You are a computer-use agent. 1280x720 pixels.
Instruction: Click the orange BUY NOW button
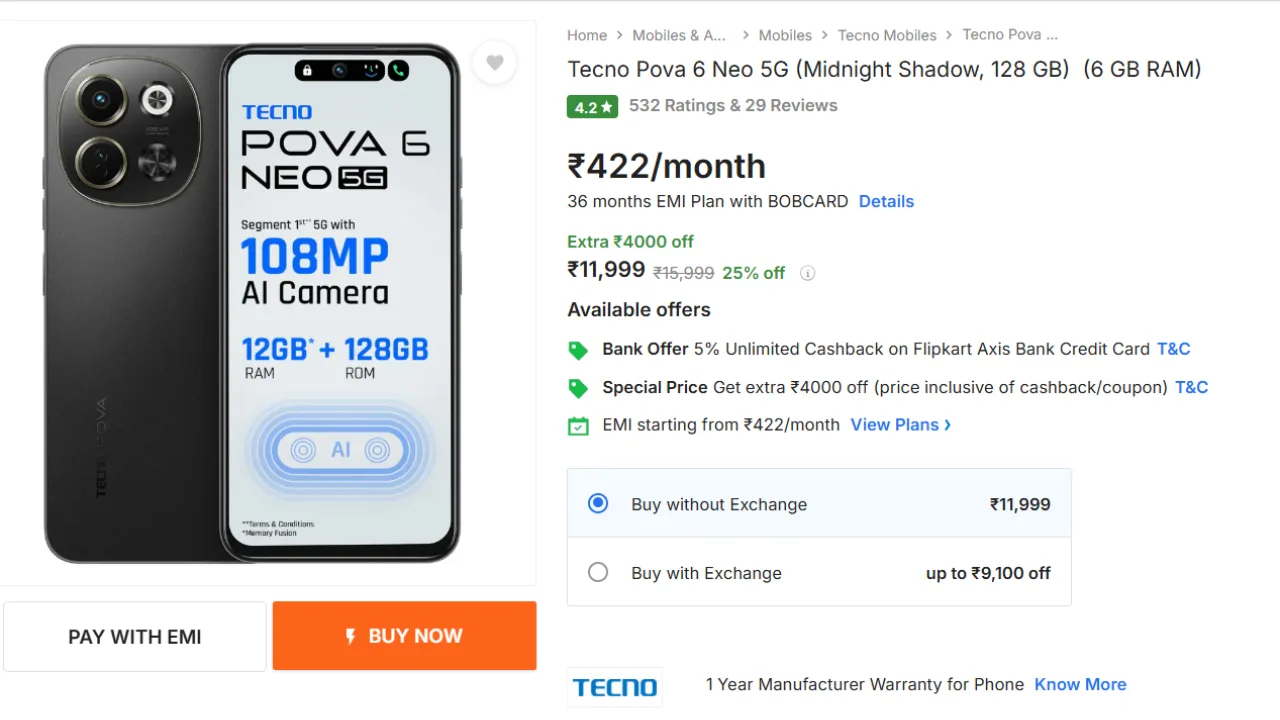coord(405,636)
